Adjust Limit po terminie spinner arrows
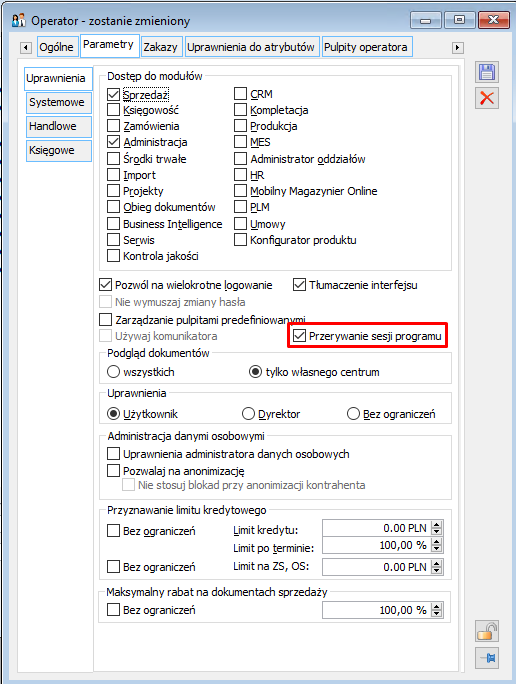 [x=437, y=545]
